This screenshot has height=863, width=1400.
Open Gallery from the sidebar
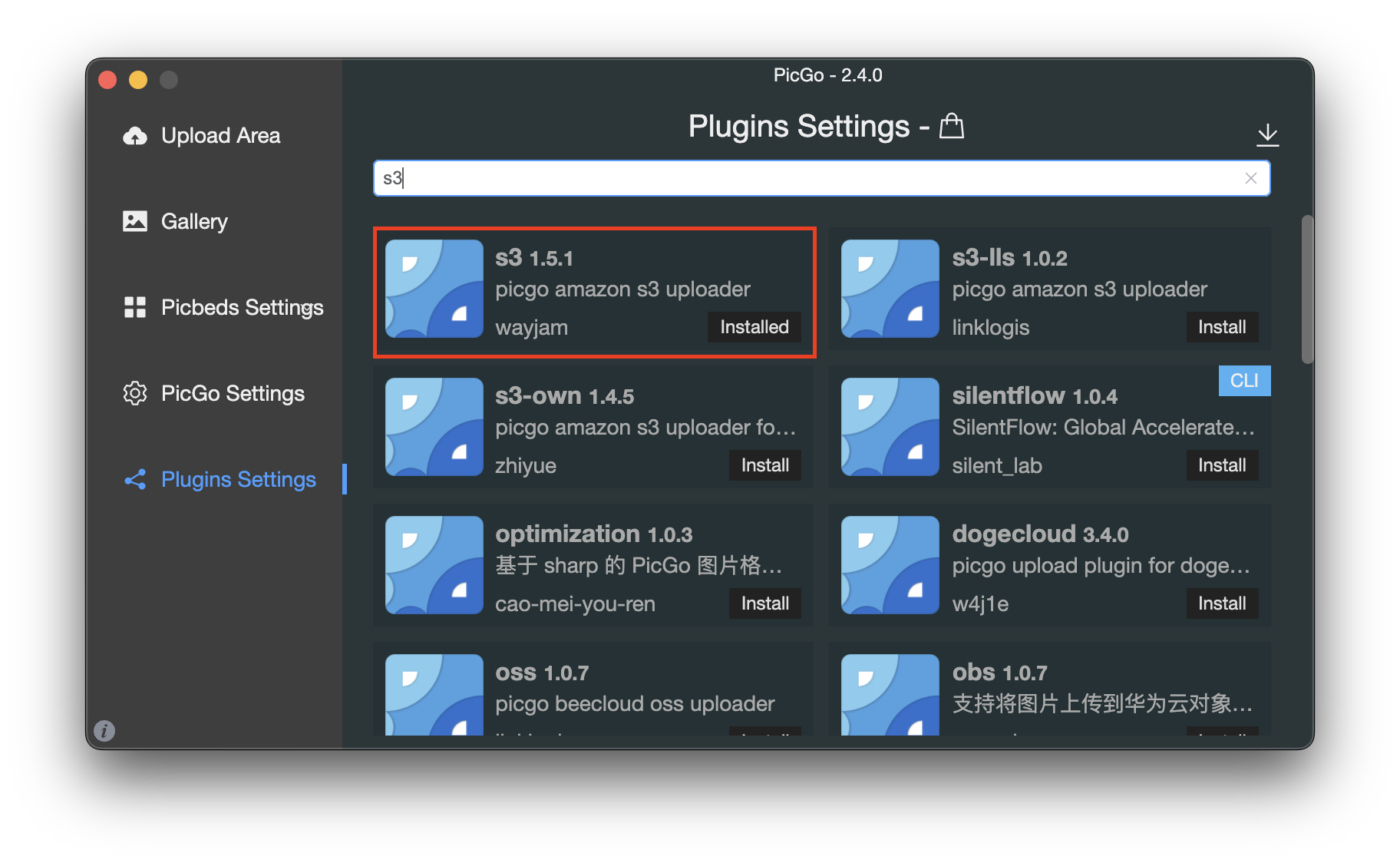[194, 221]
